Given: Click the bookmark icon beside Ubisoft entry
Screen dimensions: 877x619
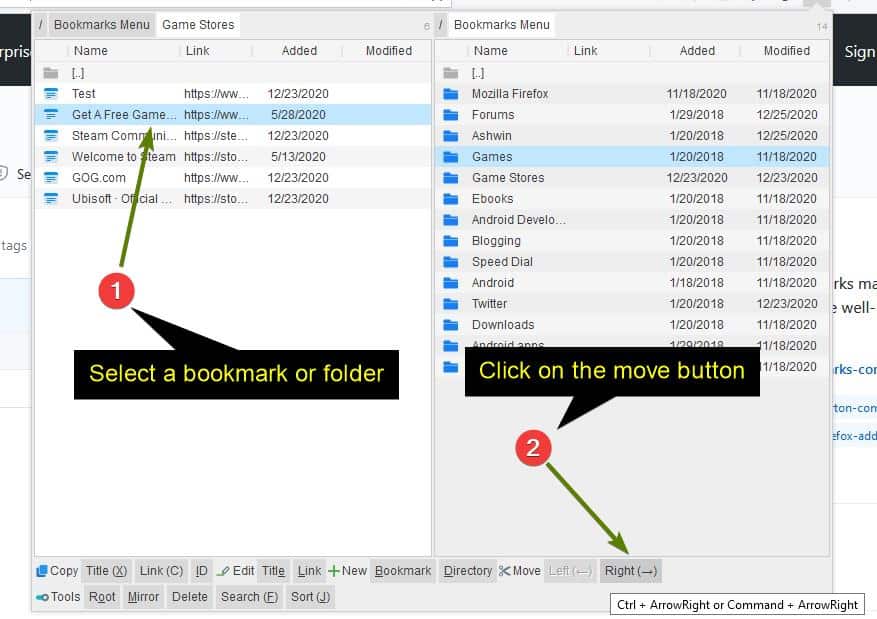Looking at the screenshot, I should (52, 198).
